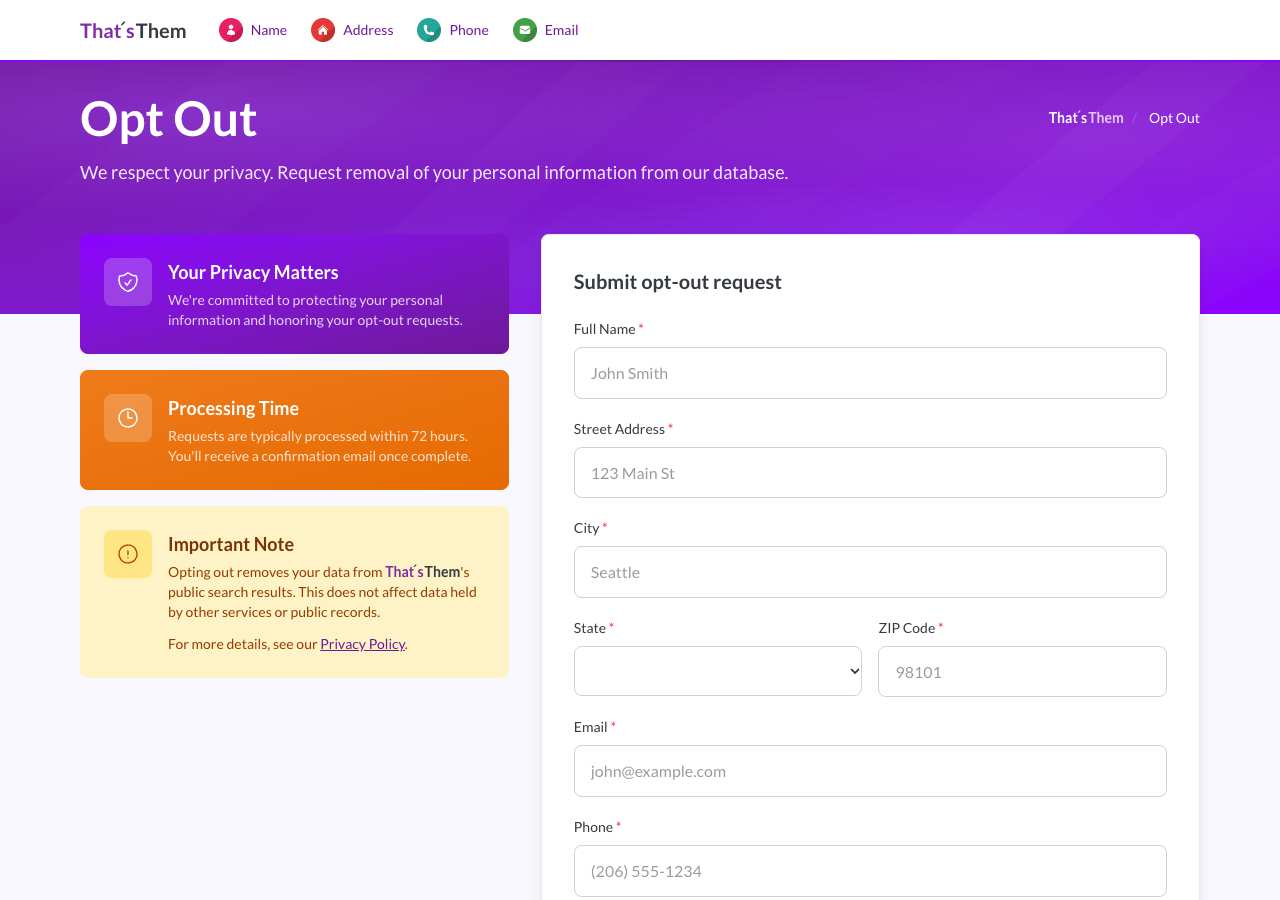Click the ZIP Code input field
The width and height of the screenshot is (1280, 900).
click(x=1022, y=671)
